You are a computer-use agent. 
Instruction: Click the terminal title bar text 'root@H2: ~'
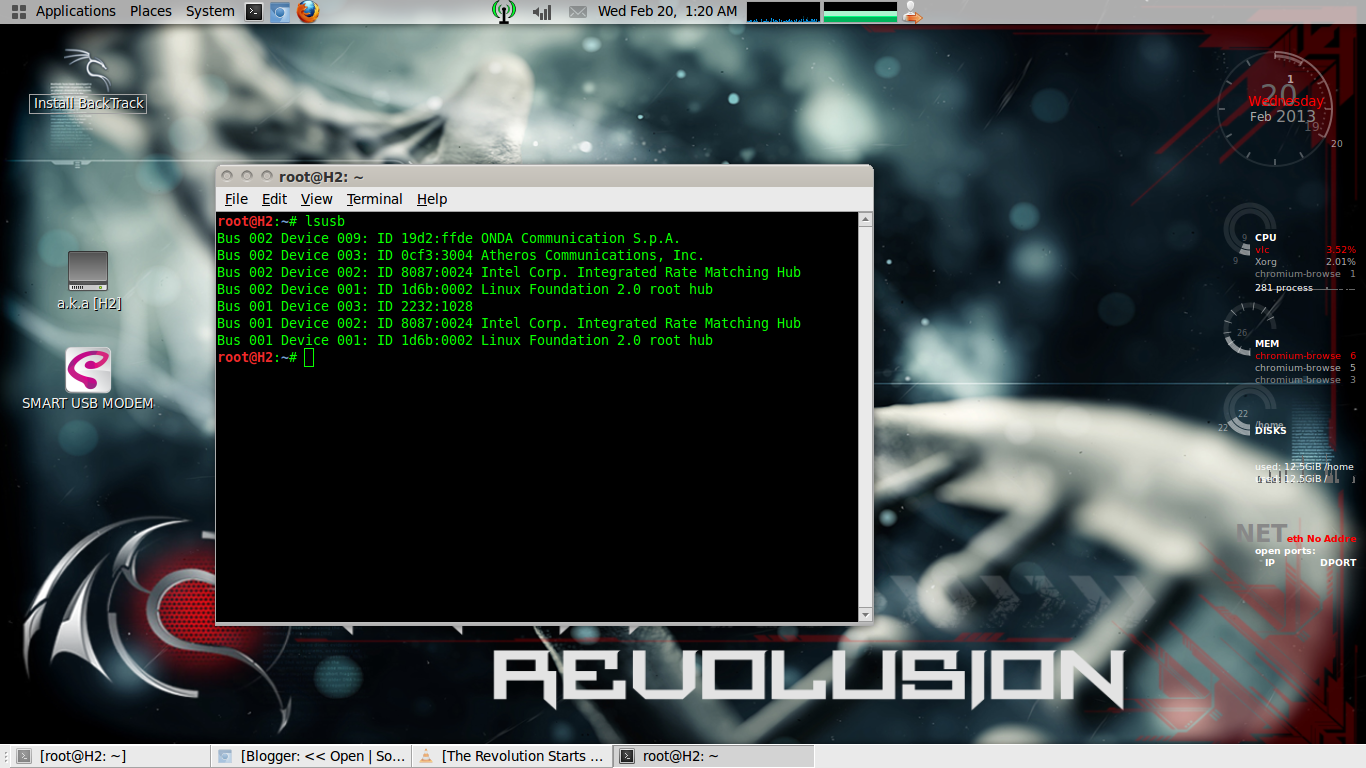pyautogui.click(x=321, y=176)
